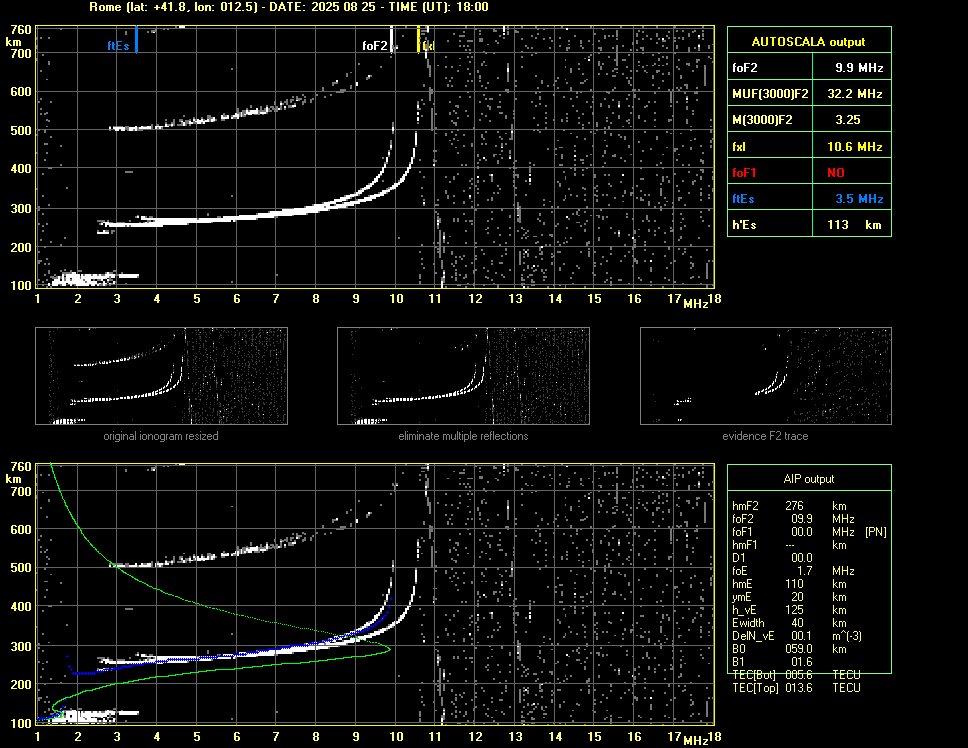
Task: Click the blue ftEs marker in top ionogram
Action: click(136, 39)
